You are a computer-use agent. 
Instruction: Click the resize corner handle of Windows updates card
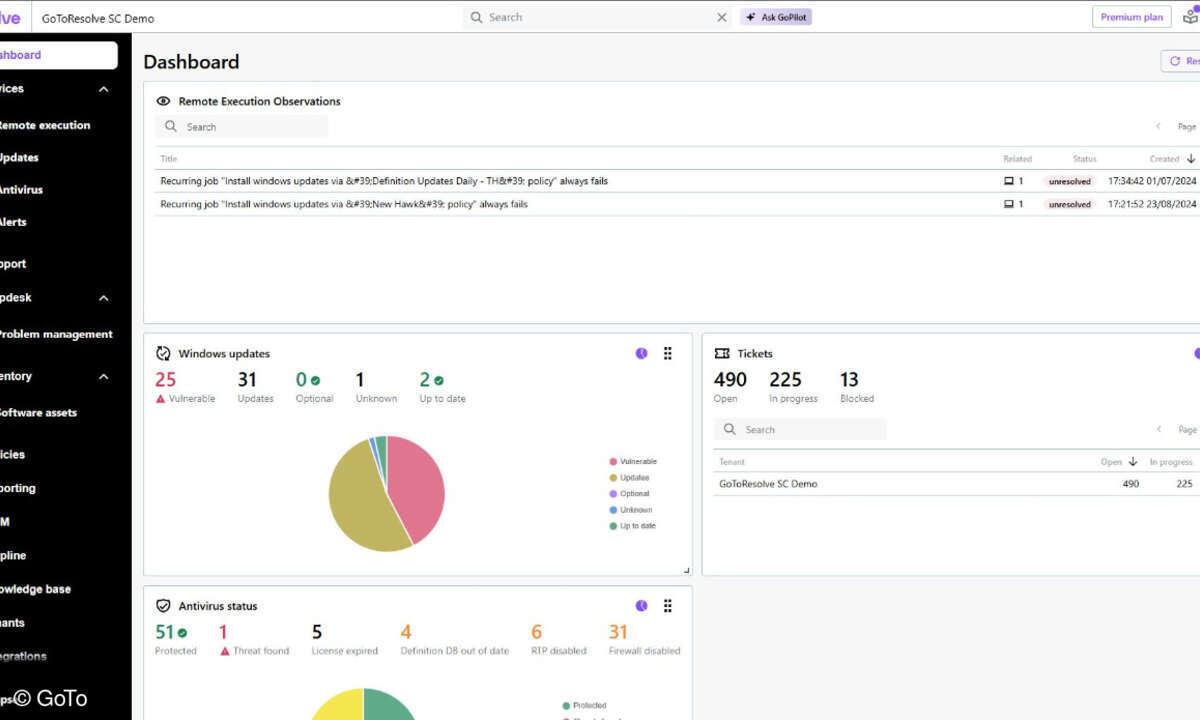(x=686, y=570)
